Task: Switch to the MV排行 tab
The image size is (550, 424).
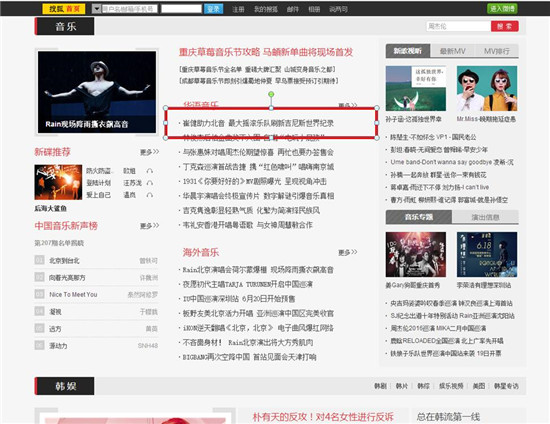Action: 497,51
